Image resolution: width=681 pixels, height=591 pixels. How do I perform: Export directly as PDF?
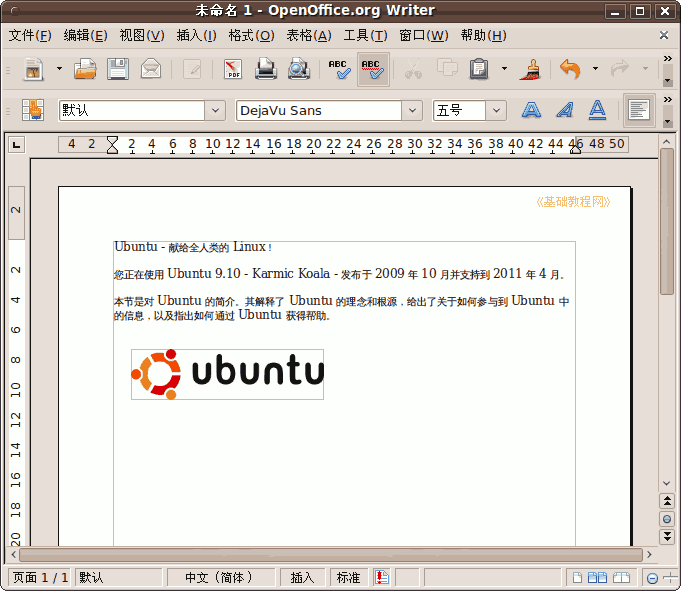tap(233, 69)
